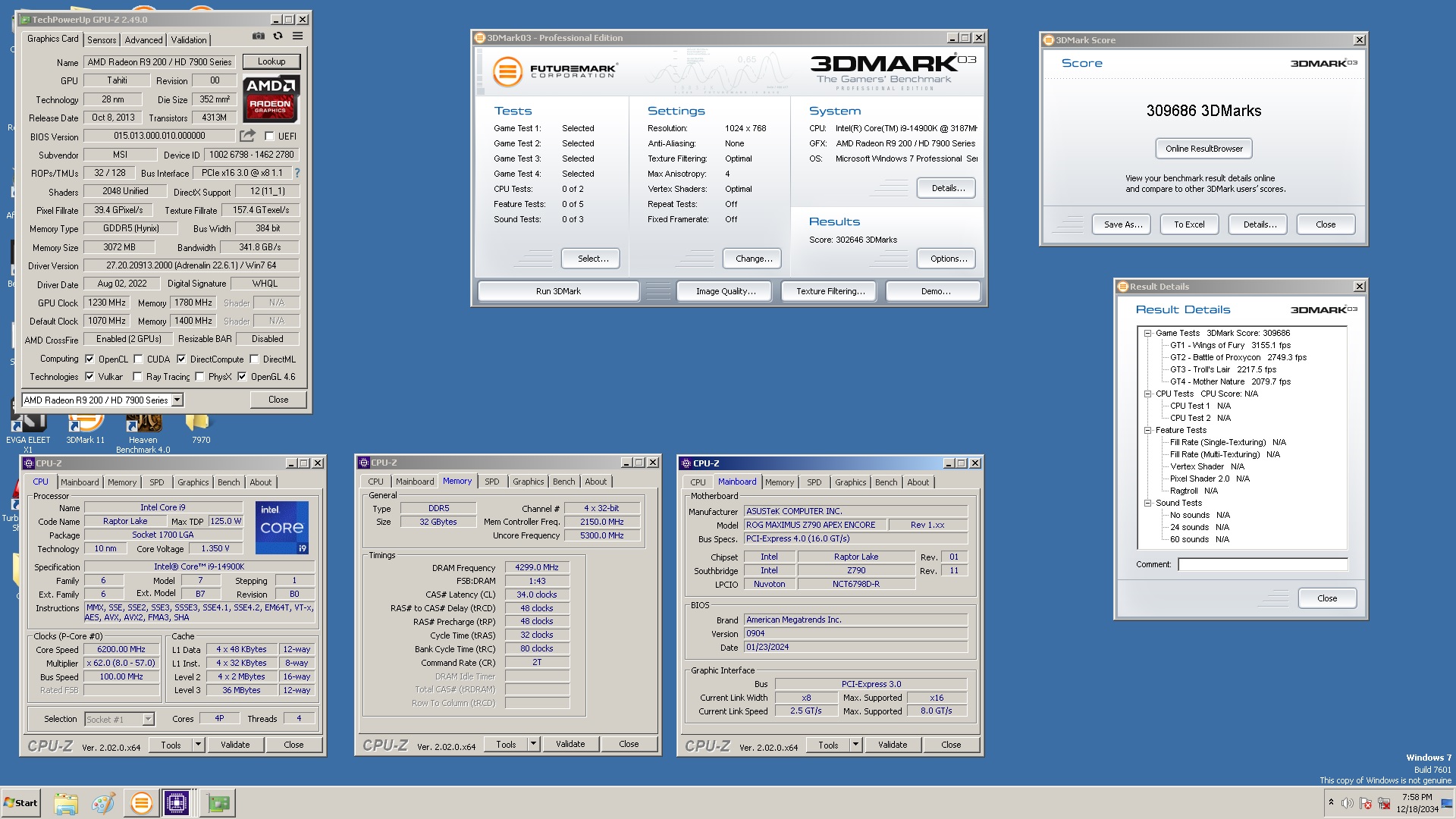Viewport: 1456px width, 819px height.
Task: Open the Socket #1 selection dropdown
Action: coord(148,719)
